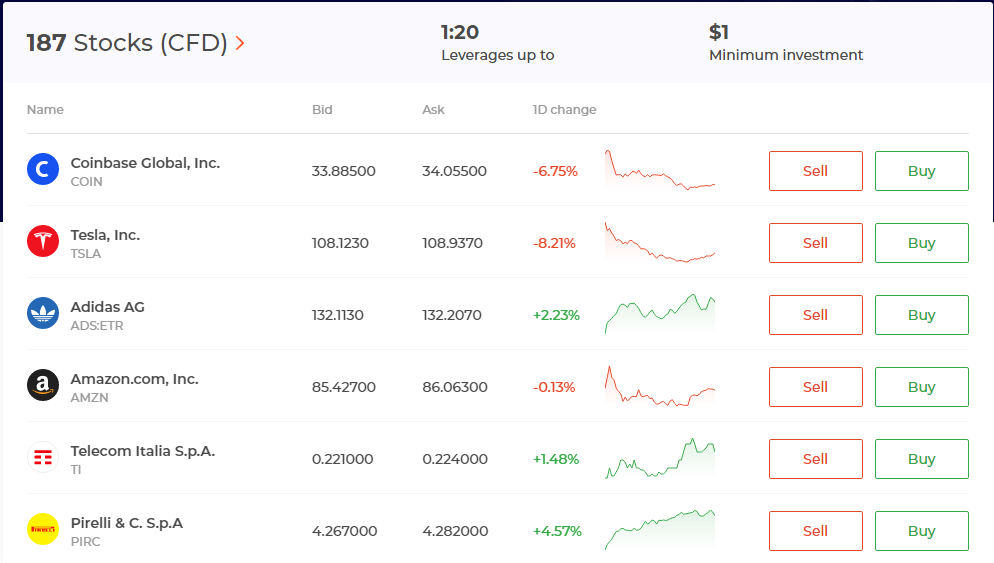The image size is (994, 563).
Task: Open the Telecom Italia 1D price chart
Action: click(660, 458)
